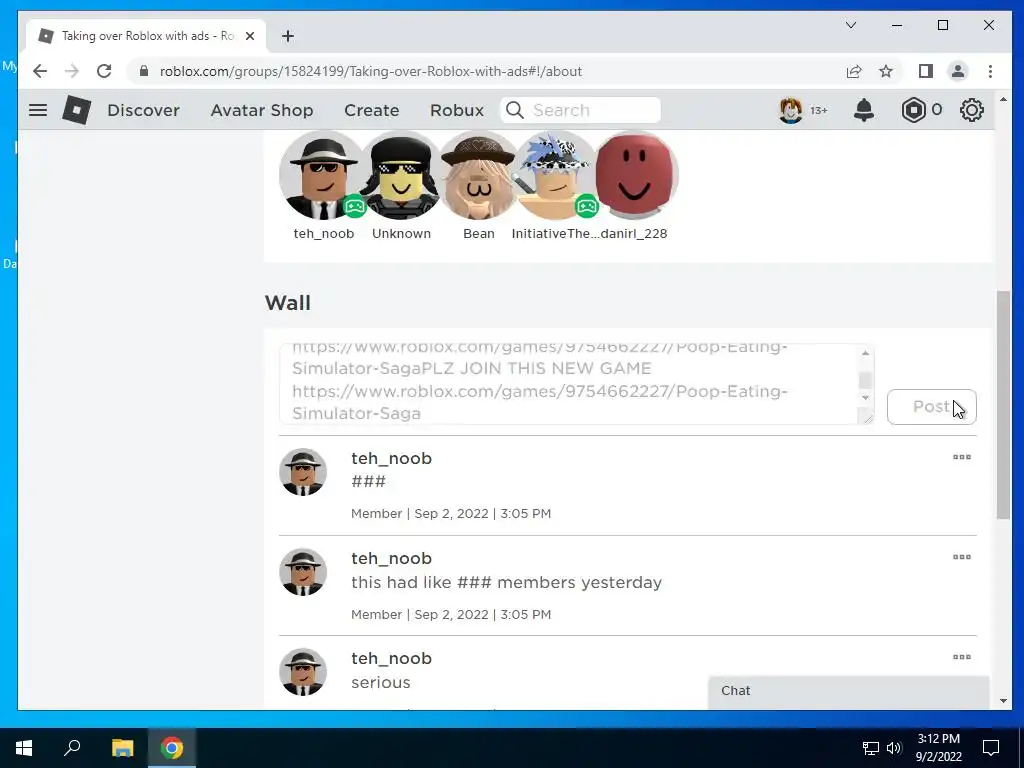Toggle the Chrome side panel icon
The width and height of the screenshot is (1024, 768).
(x=925, y=71)
